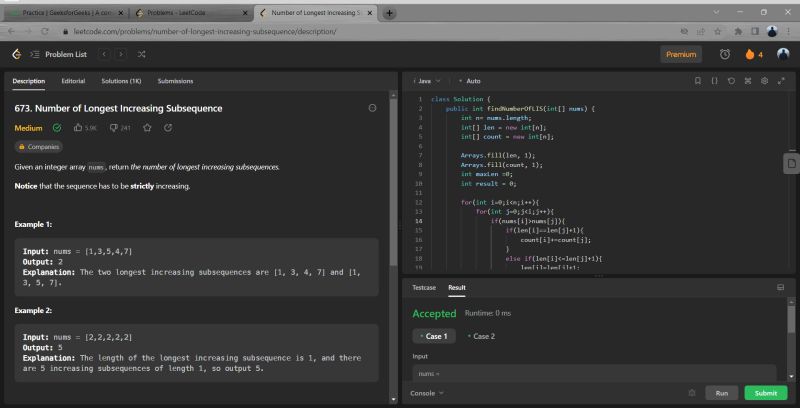The width and height of the screenshot is (800, 408).
Task: Click the green solved checkmark icon
Action: [x=57, y=128]
